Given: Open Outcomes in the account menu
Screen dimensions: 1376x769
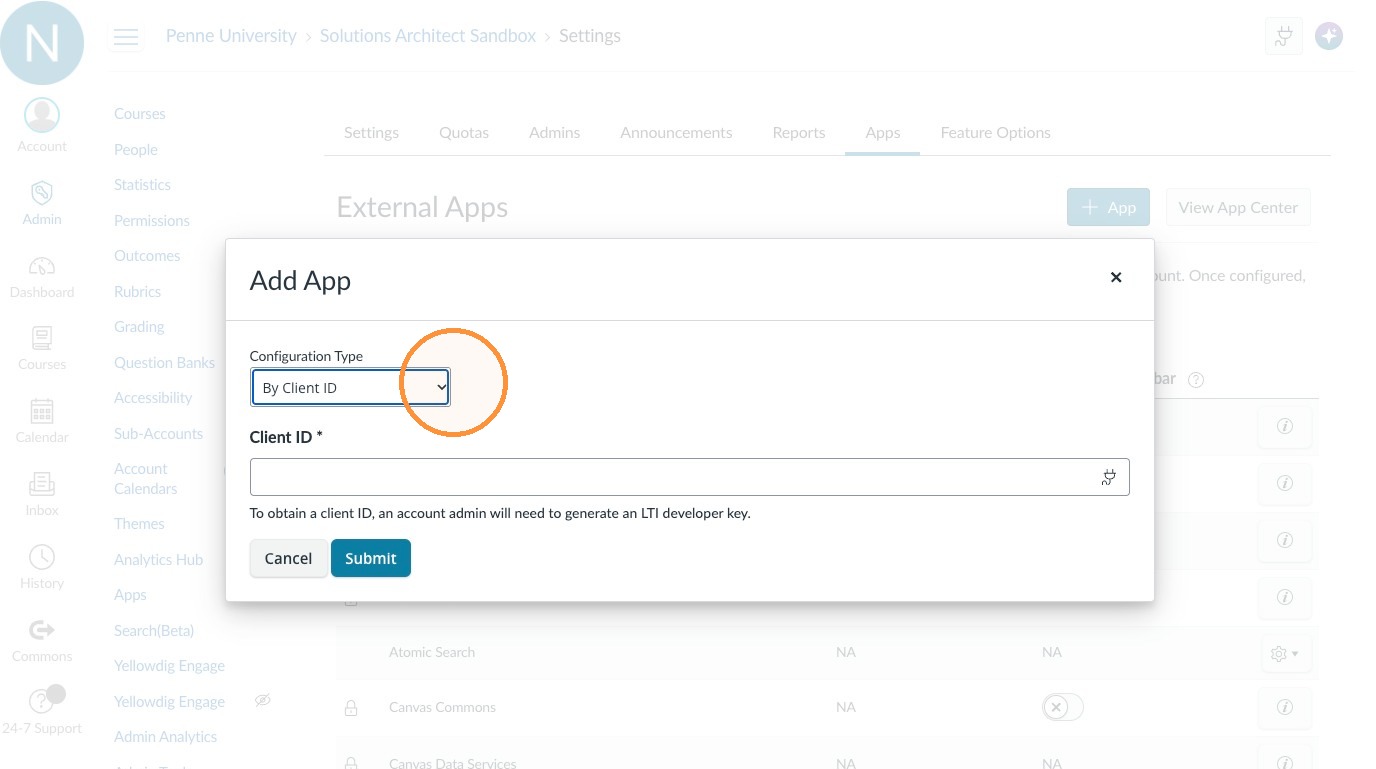Looking at the screenshot, I should pyautogui.click(x=147, y=256).
